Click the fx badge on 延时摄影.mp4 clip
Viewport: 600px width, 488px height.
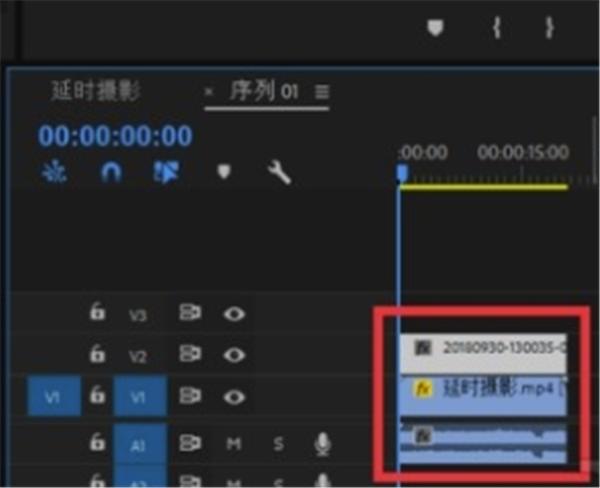pyautogui.click(x=422, y=389)
